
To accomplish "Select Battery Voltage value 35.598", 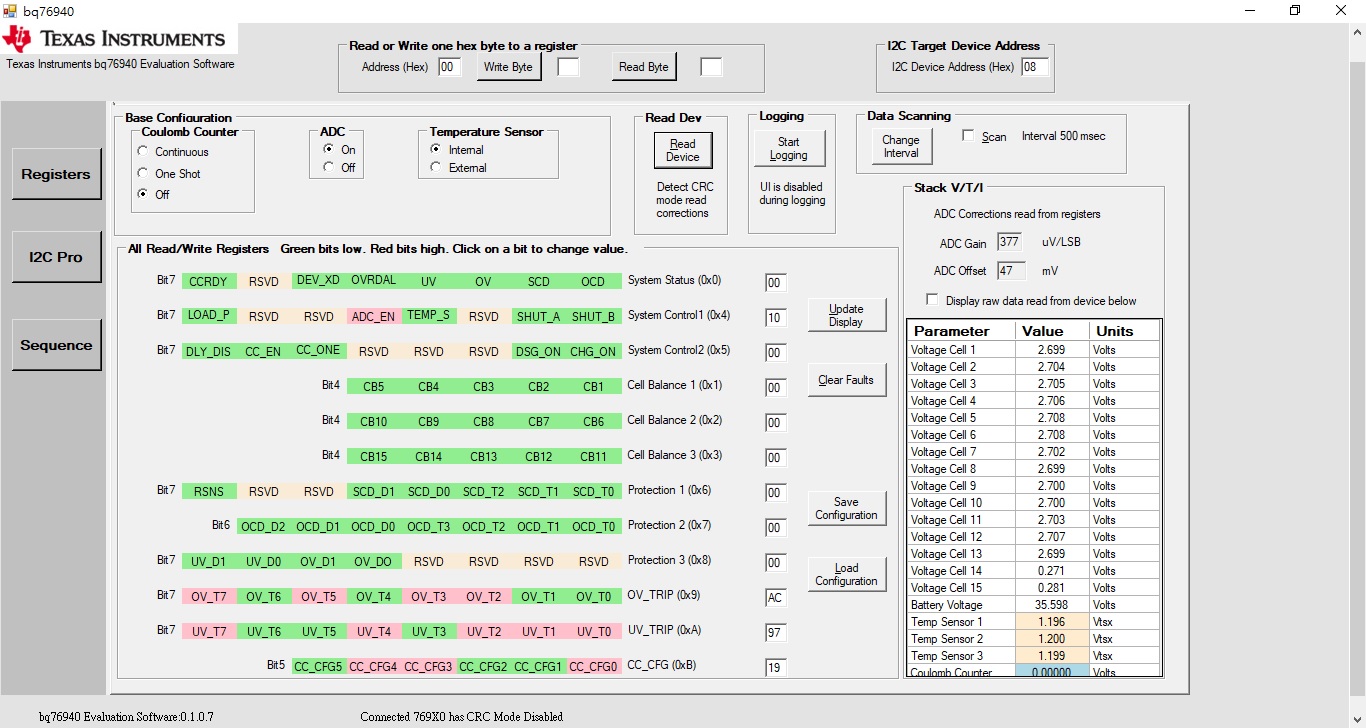I will (x=1052, y=605).
